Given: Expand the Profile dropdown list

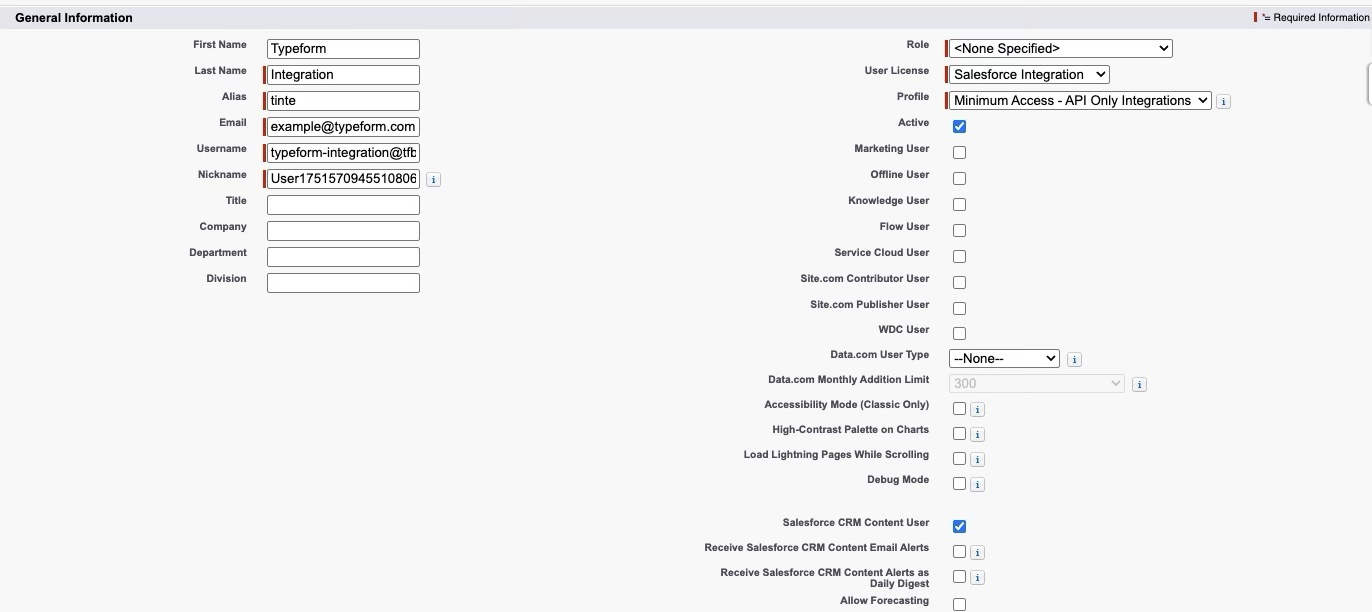Looking at the screenshot, I should pyautogui.click(x=1080, y=101).
